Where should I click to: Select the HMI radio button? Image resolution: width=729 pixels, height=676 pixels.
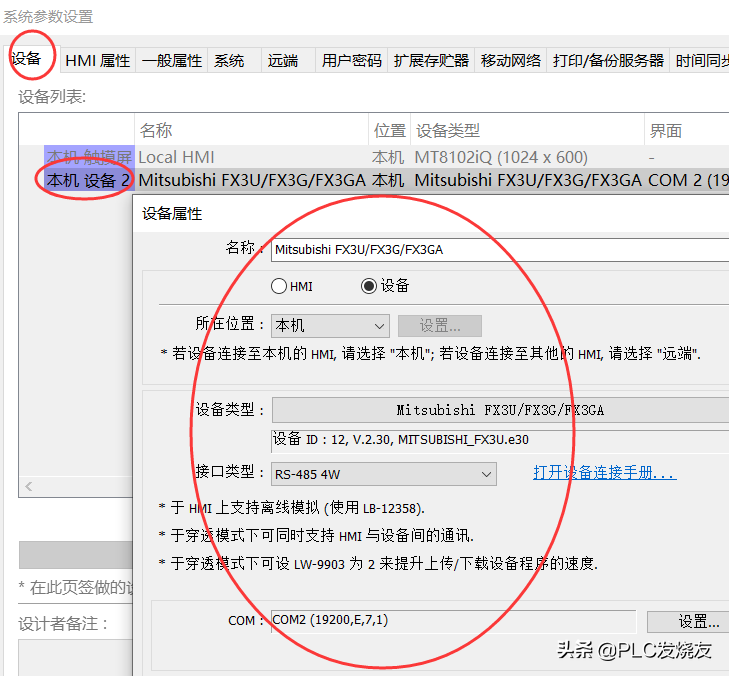pos(280,286)
